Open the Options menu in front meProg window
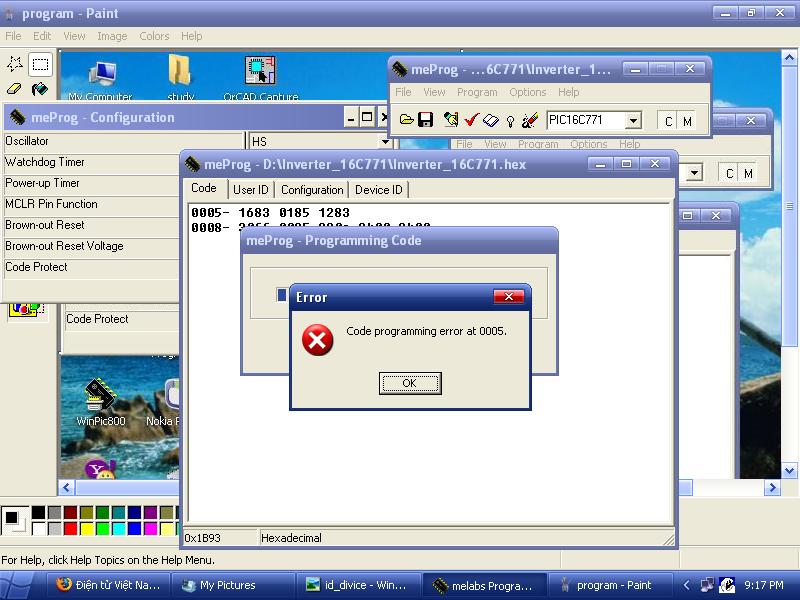The image size is (800, 600). [x=528, y=92]
